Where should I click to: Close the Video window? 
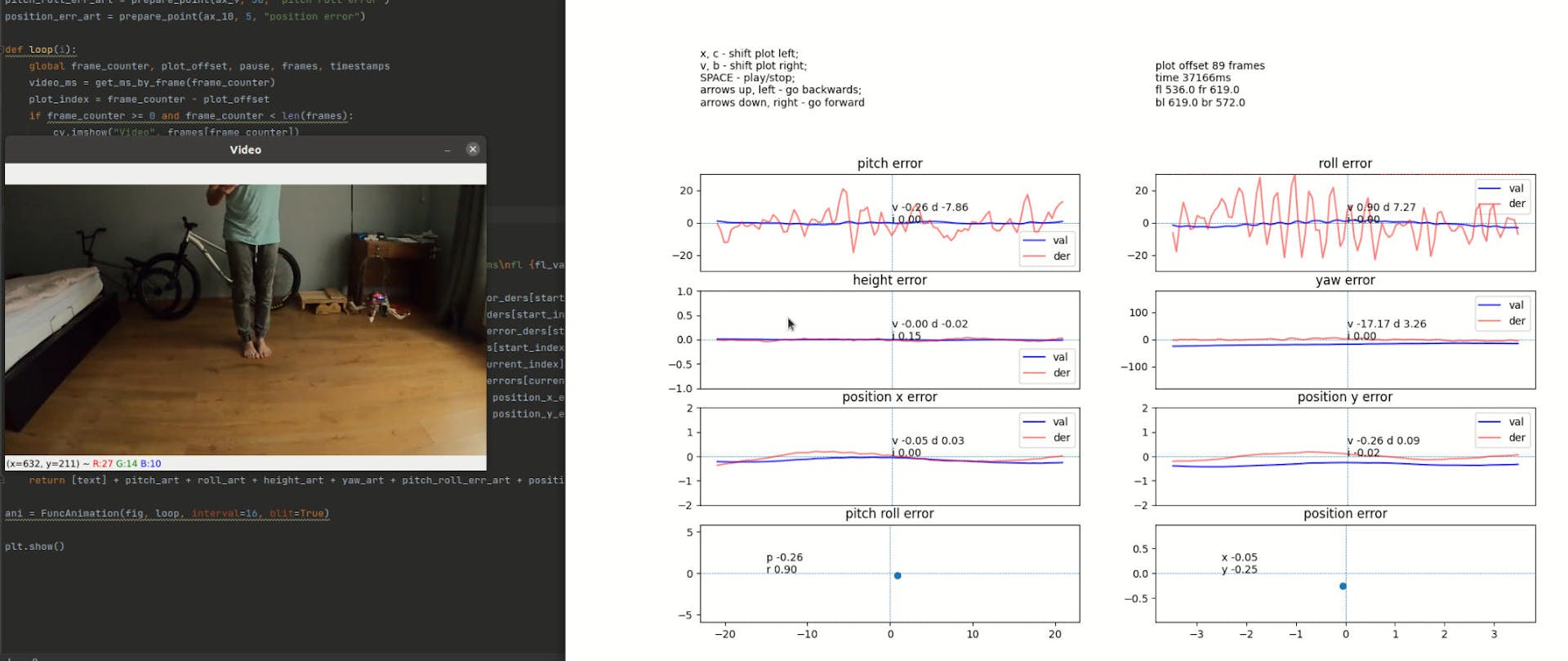tap(472, 150)
